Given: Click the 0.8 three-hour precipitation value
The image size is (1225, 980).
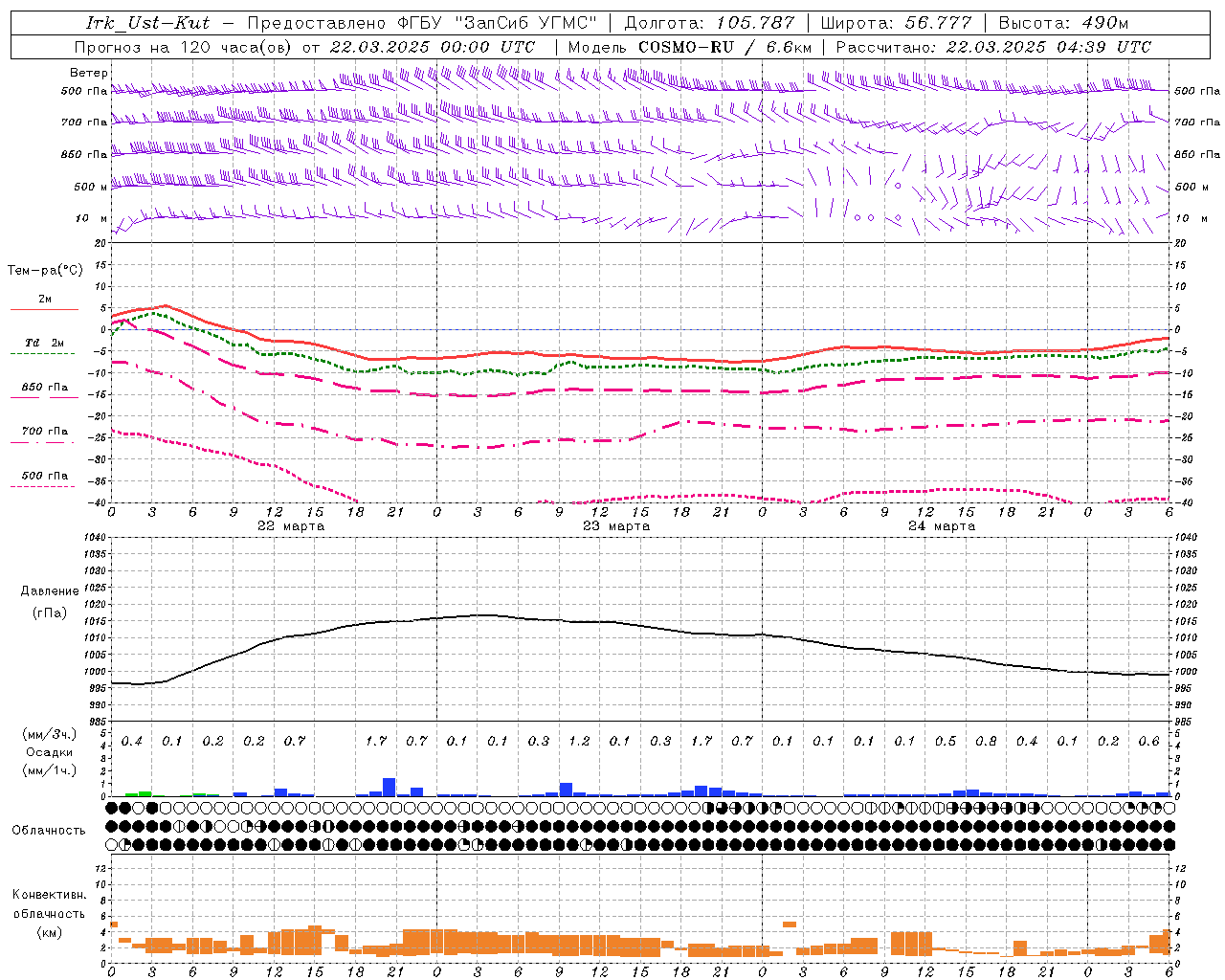Looking at the screenshot, I should tap(986, 742).
